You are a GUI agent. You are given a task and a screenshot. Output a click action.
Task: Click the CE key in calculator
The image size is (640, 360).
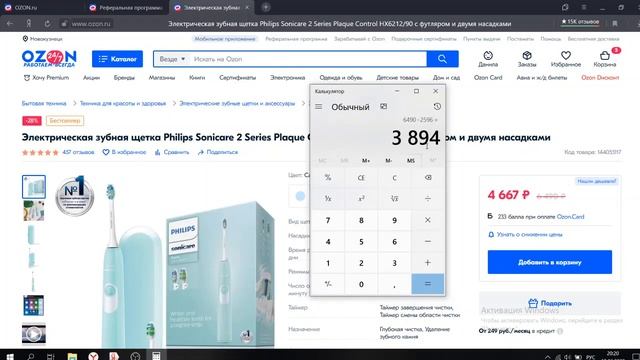pyautogui.click(x=361, y=178)
